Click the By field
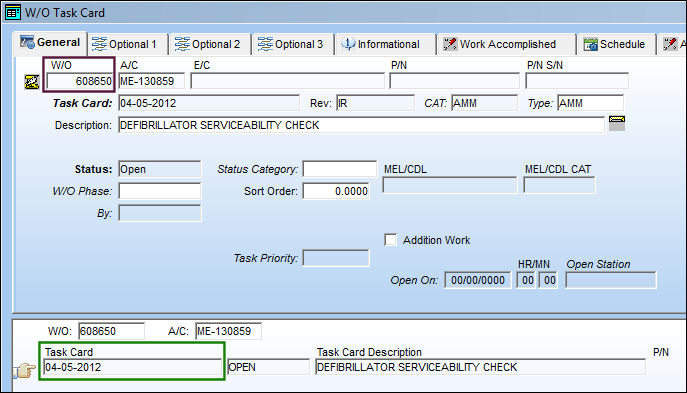 (x=160, y=213)
